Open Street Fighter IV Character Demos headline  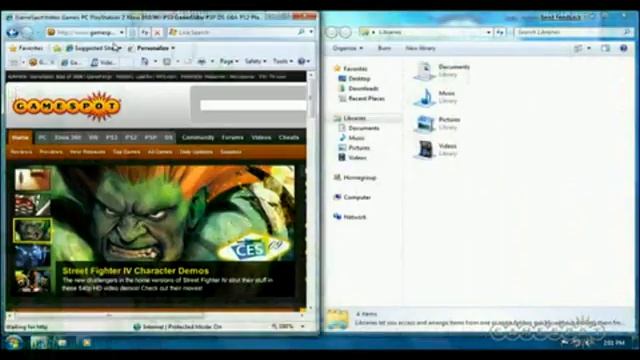coord(136,271)
